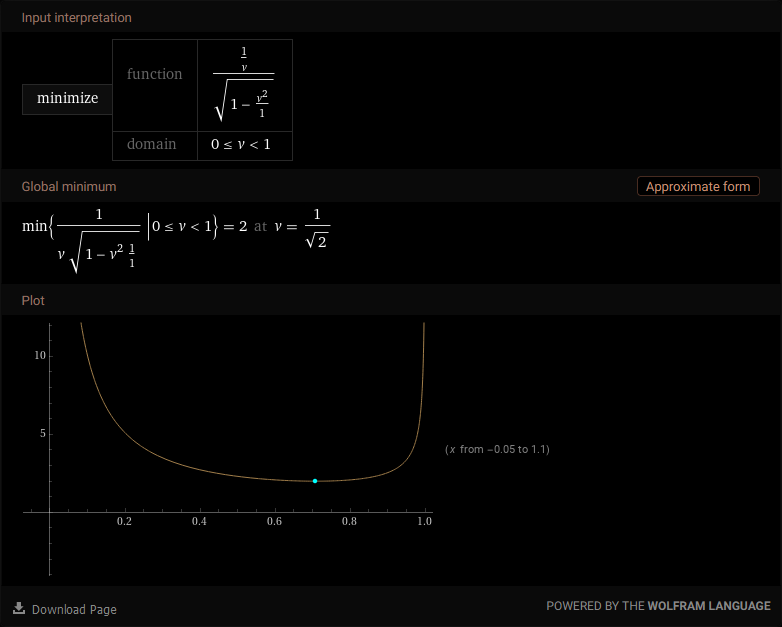This screenshot has height=627, width=782.
Task: Click the Input interpretation section header
Action: (x=76, y=18)
